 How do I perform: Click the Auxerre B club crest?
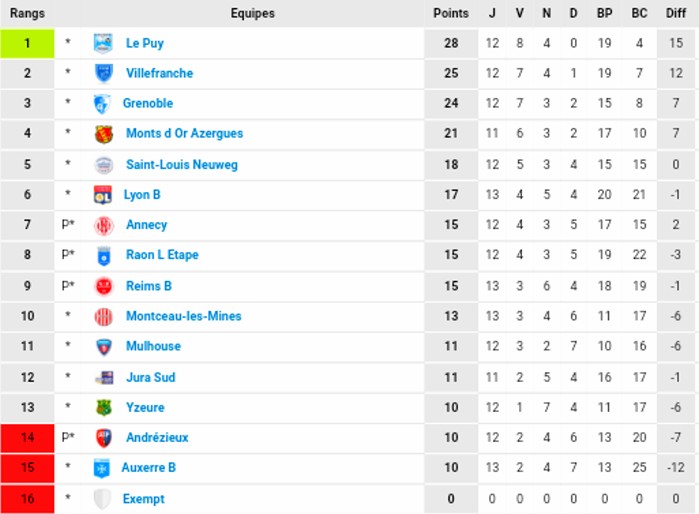point(101,468)
